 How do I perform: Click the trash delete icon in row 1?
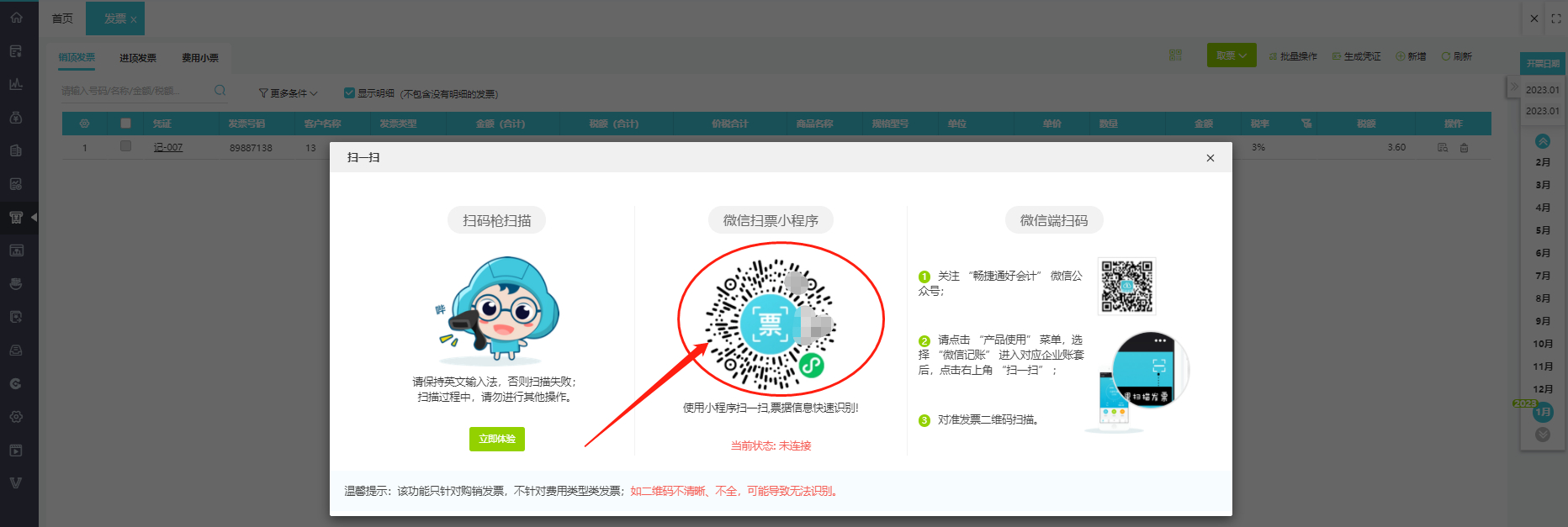tap(1464, 147)
